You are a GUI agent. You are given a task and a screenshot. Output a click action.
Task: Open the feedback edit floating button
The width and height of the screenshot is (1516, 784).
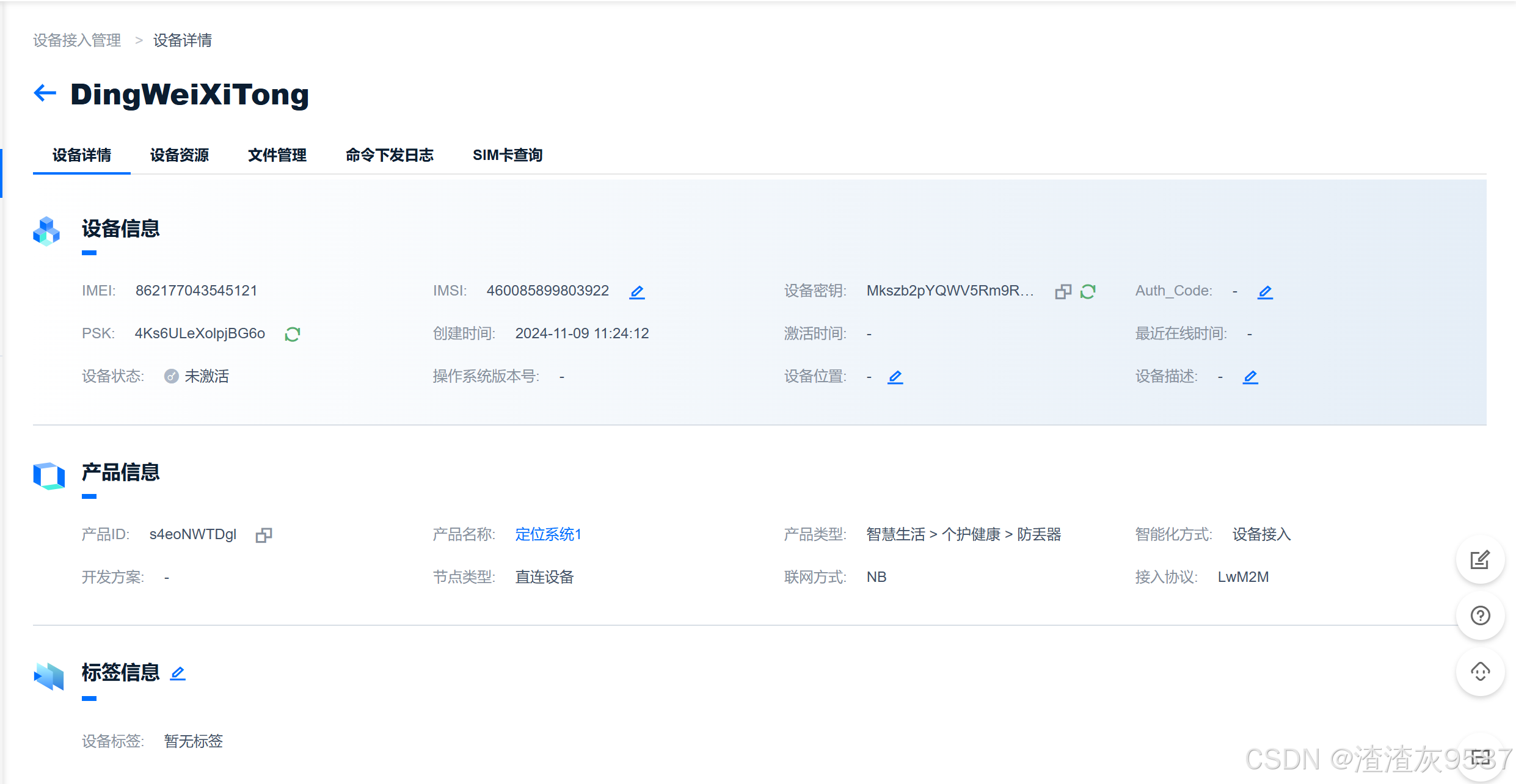point(1480,559)
